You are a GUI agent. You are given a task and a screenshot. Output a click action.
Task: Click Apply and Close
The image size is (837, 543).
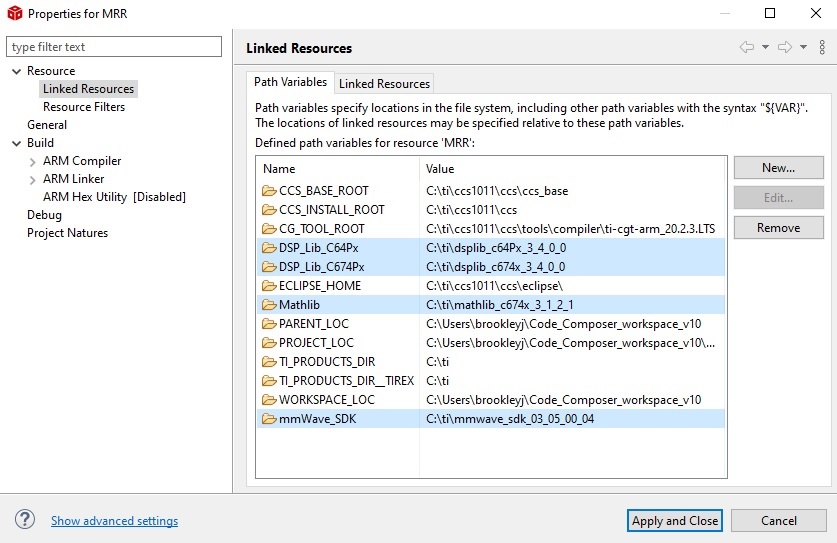point(675,521)
